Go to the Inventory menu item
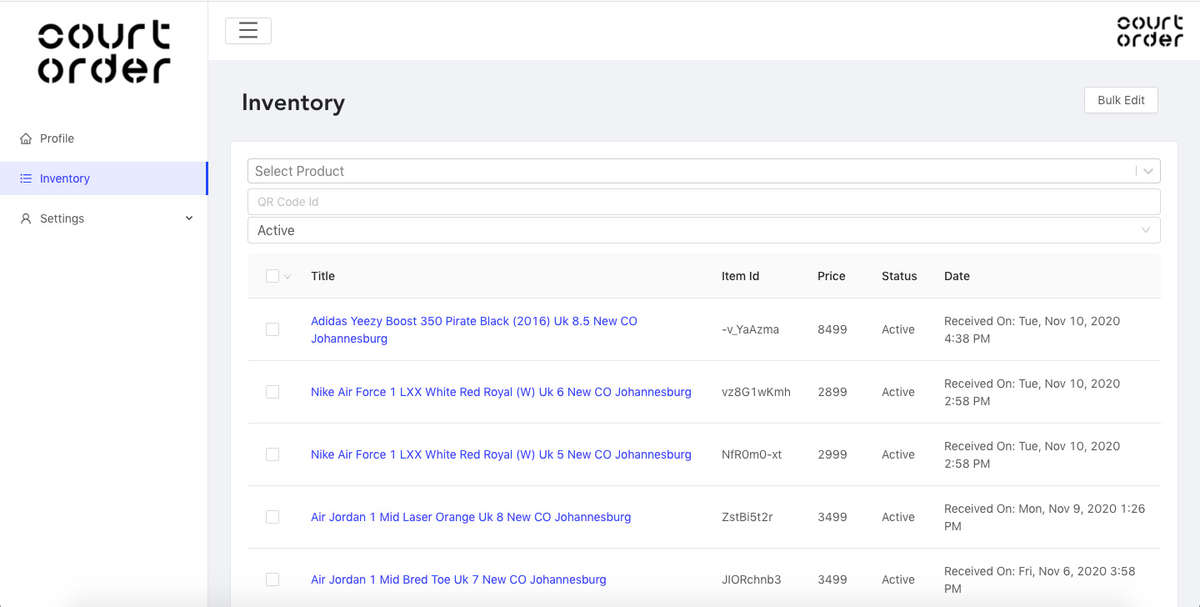This screenshot has width=1200, height=607. point(104,179)
